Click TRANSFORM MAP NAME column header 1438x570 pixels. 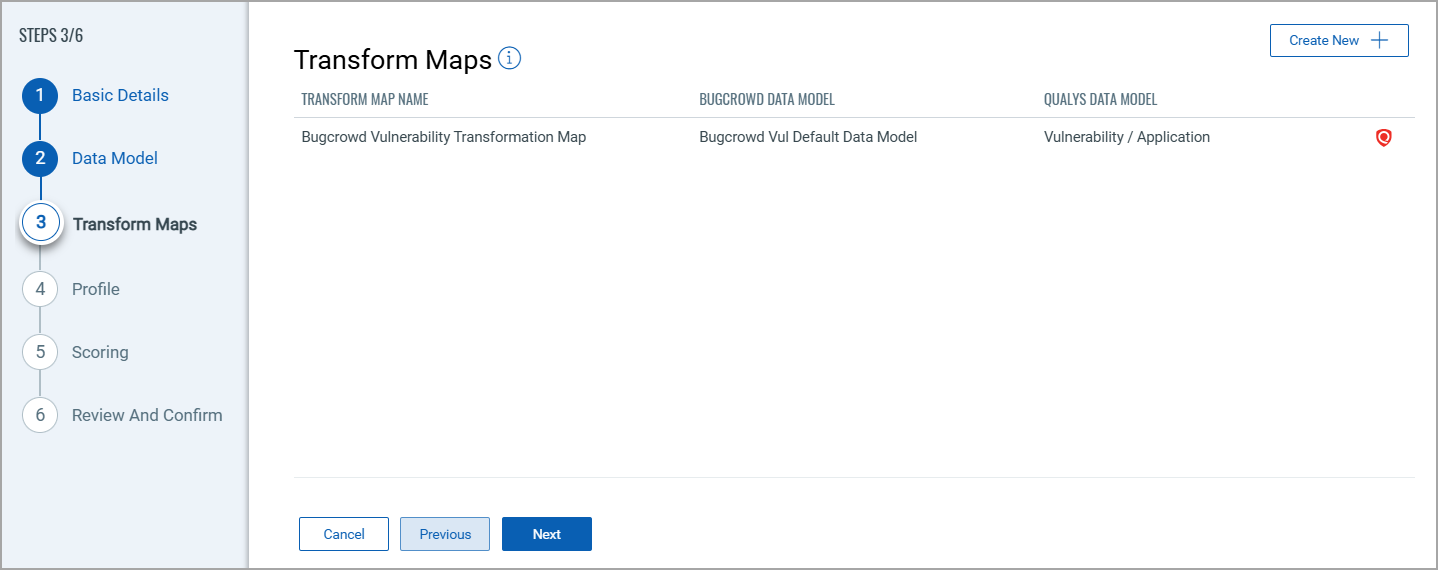[x=365, y=99]
